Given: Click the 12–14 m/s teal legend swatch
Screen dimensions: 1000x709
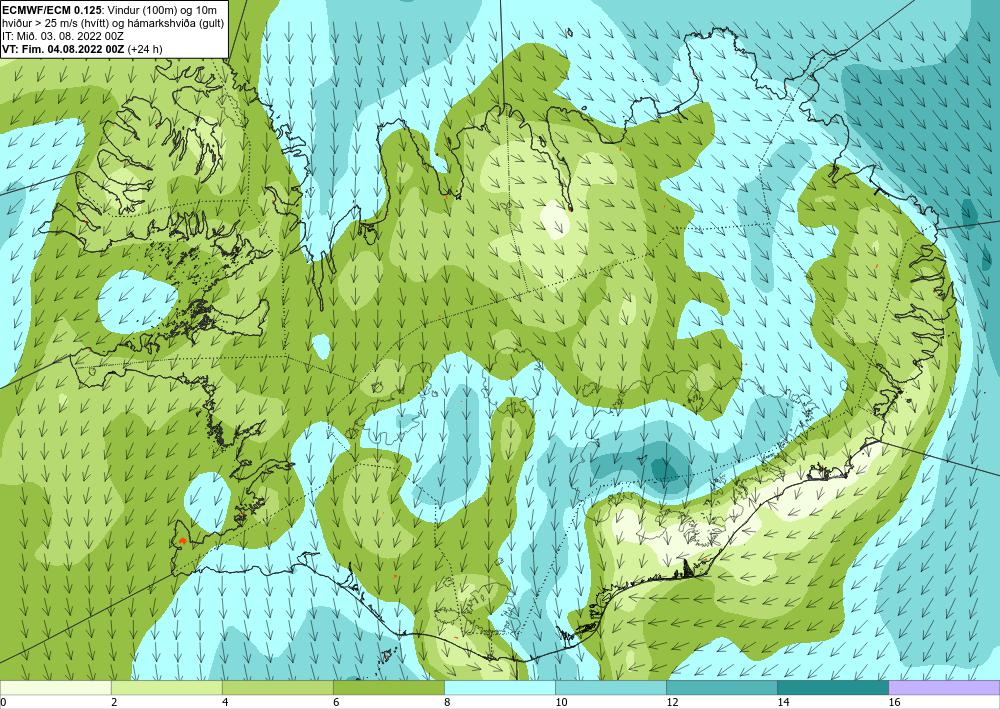Looking at the screenshot, I should [x=722, y=688].
